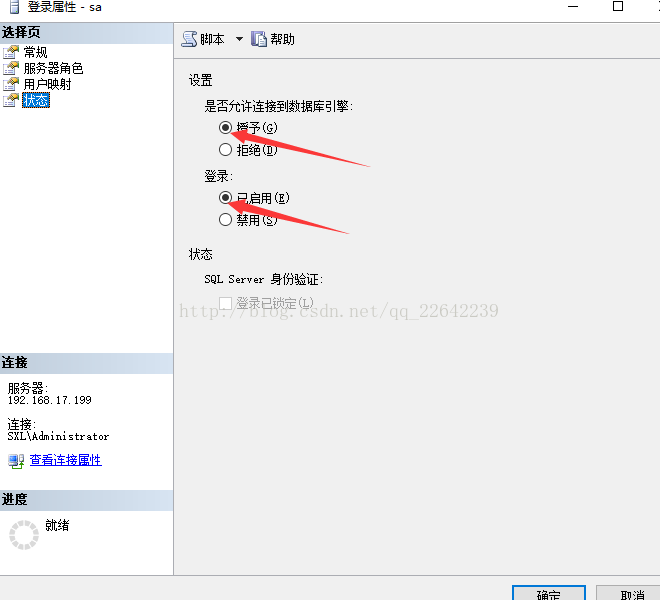Switch to the 服务器角色 page
This screenshot has height=600, width=660.
click(53, 68)
